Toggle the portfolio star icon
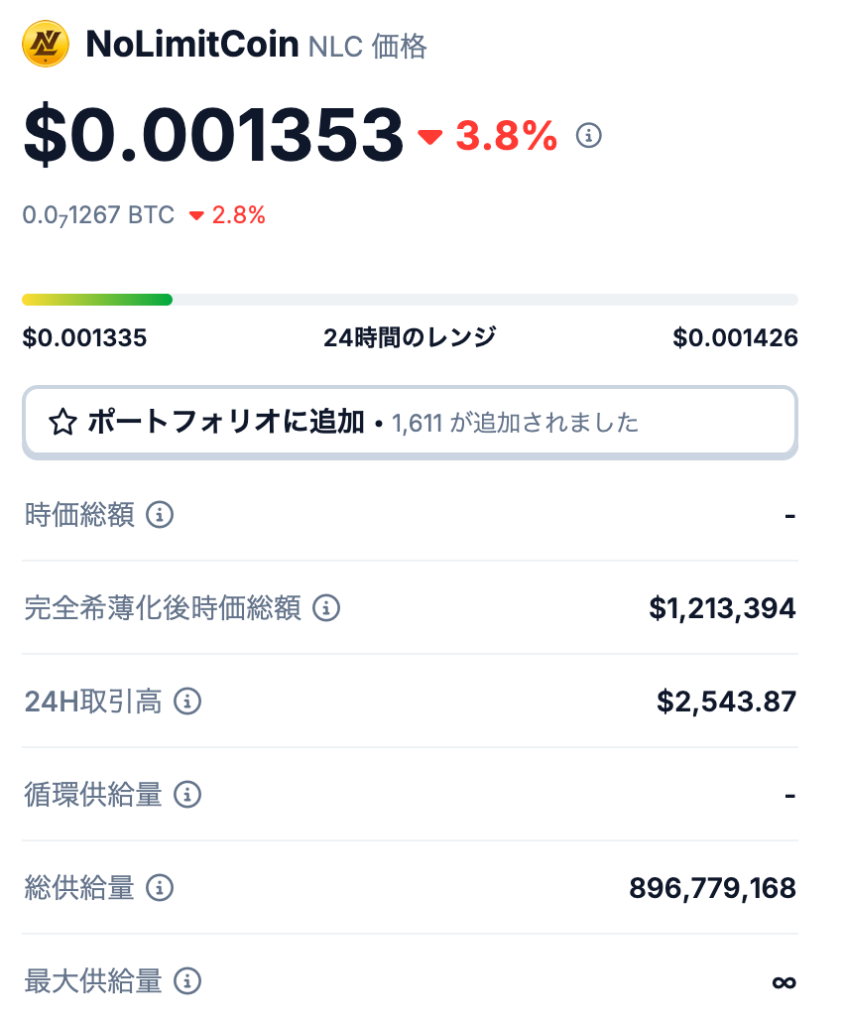This screenshot has height=1024, width=845. pos(63,422)
